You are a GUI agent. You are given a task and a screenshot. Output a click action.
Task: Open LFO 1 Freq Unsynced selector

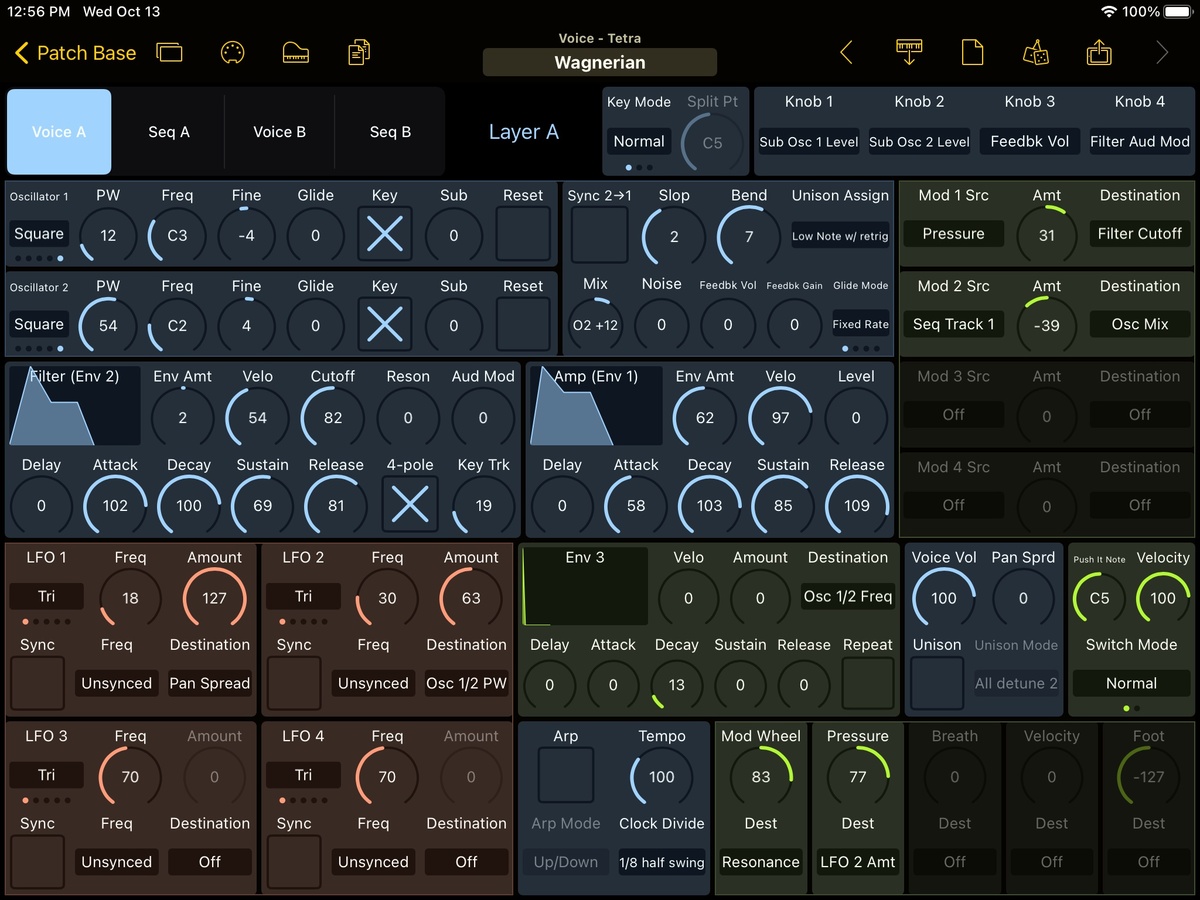116,684
